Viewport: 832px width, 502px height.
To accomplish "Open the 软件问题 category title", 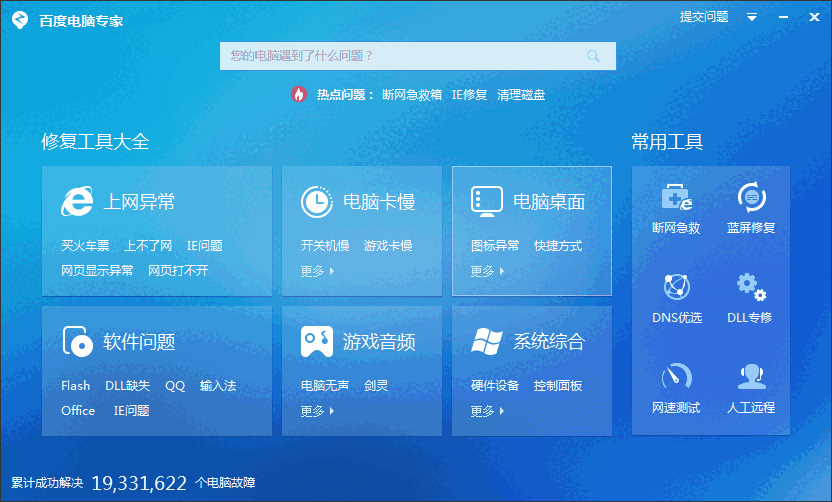I will [x=139, y=342].
